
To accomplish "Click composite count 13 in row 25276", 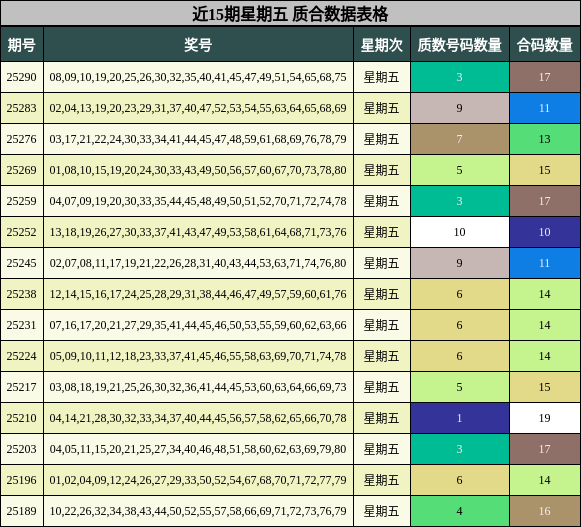I will coord(545,139).
